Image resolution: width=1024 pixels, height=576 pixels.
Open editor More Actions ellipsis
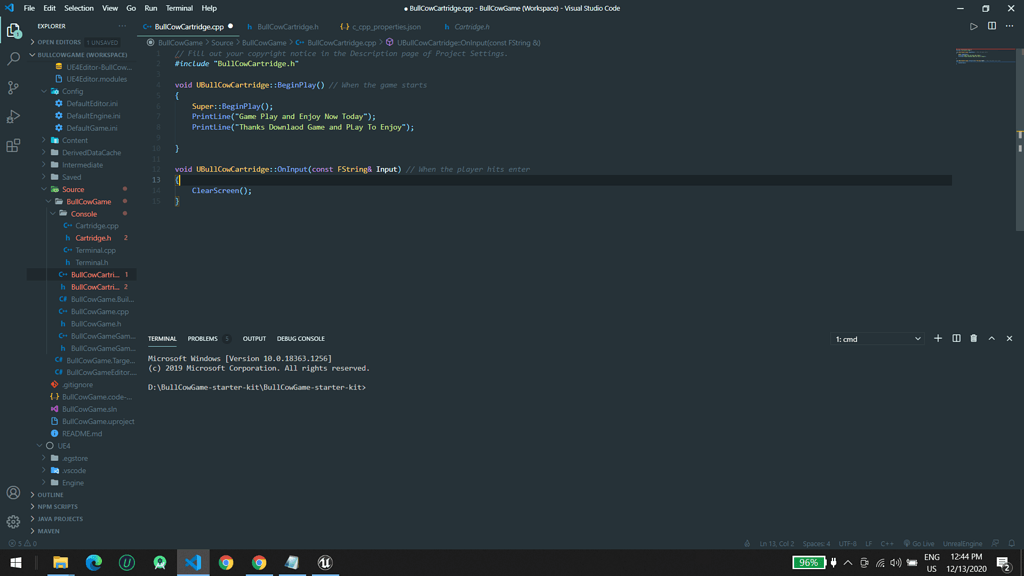(x=1010, y=27)
